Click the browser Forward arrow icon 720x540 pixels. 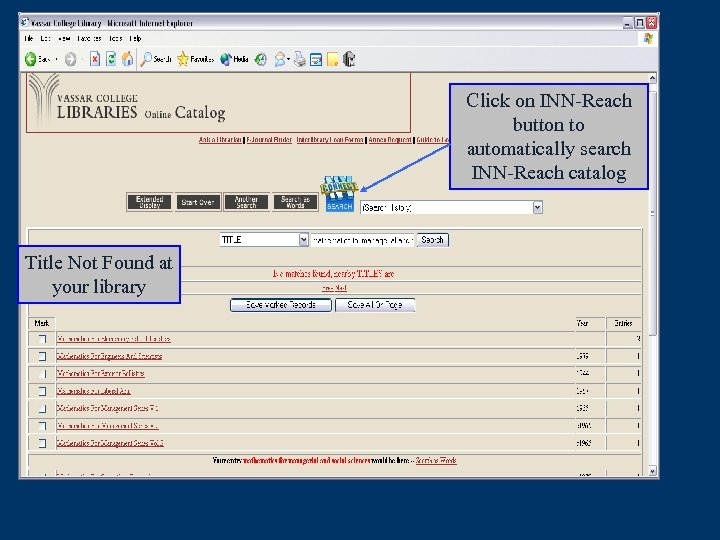click(x=70, y=59)
